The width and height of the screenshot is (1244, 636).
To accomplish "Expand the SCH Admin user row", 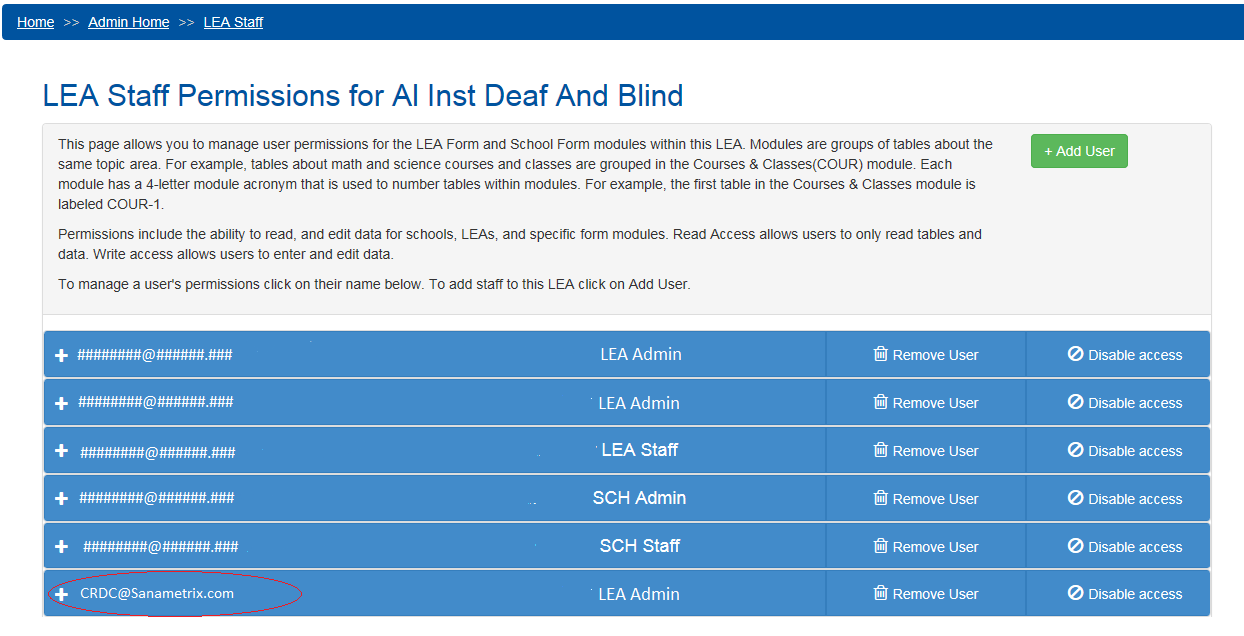I will [61, 498].
